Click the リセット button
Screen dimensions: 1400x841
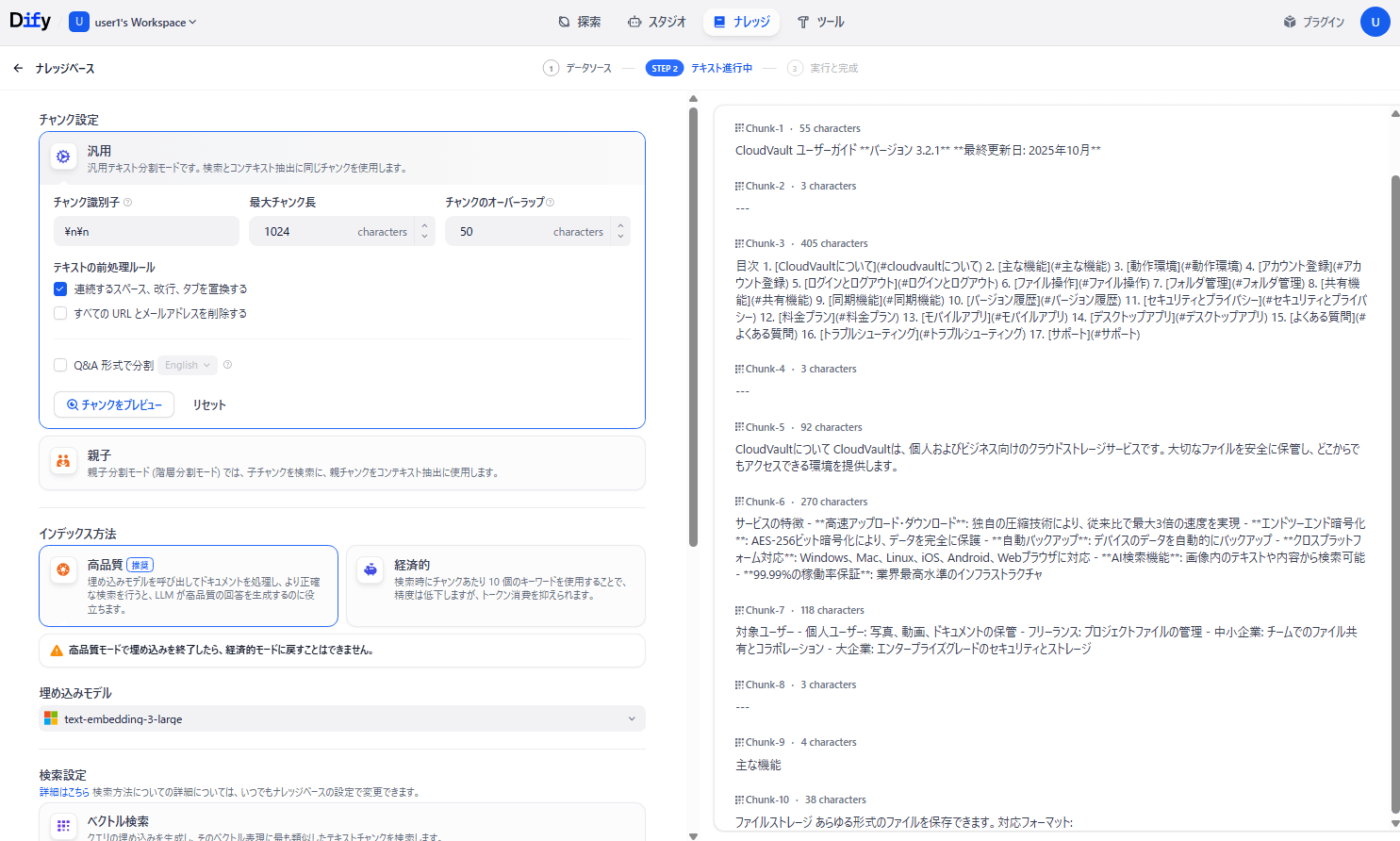[209, 404]
